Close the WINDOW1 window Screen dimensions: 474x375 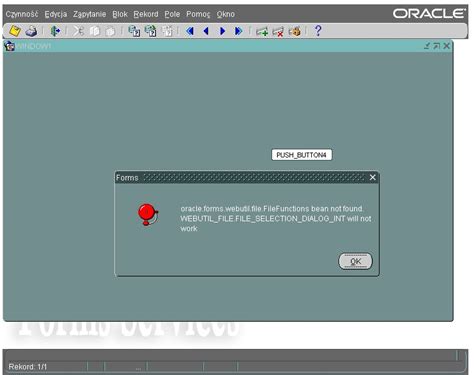(447, 46)
